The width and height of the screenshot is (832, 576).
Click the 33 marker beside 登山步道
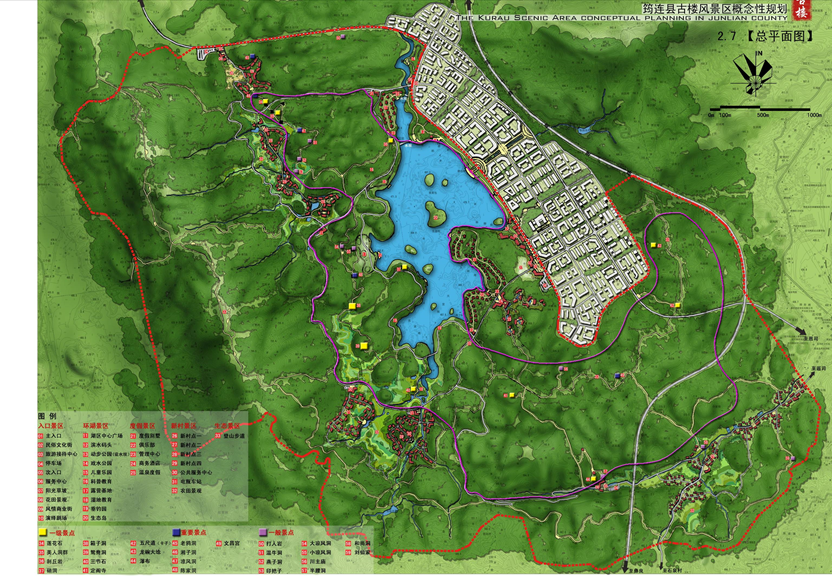click(x=217, y=436)
